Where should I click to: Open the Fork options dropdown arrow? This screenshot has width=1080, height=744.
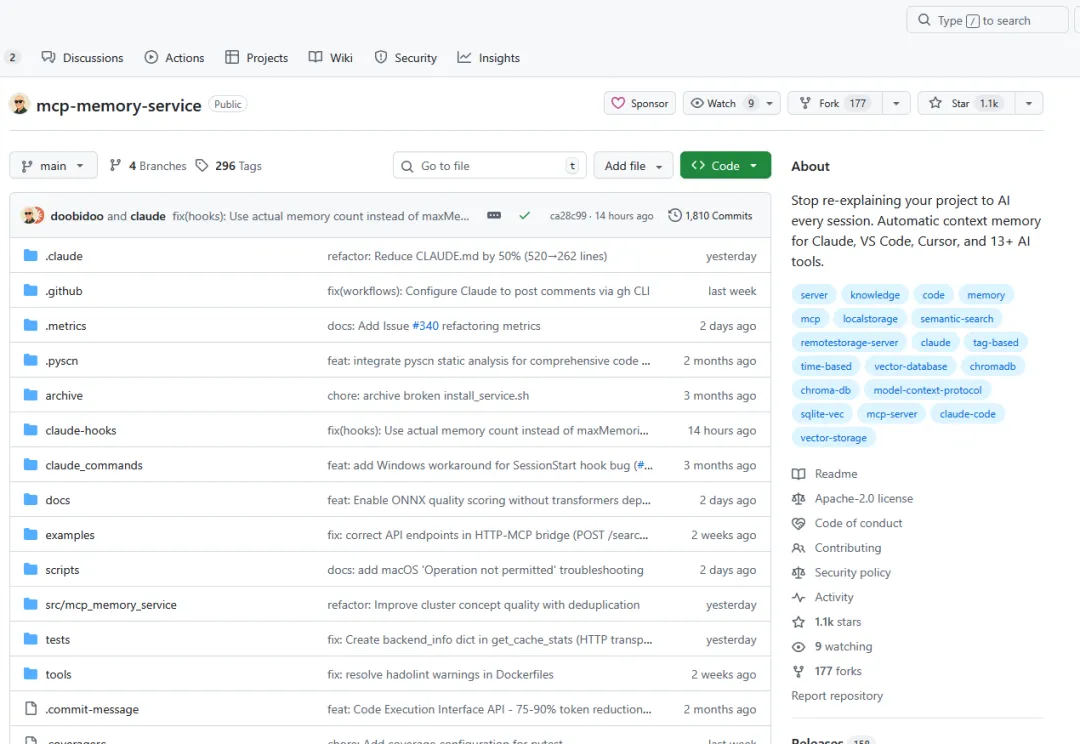(x=896, y=103)
